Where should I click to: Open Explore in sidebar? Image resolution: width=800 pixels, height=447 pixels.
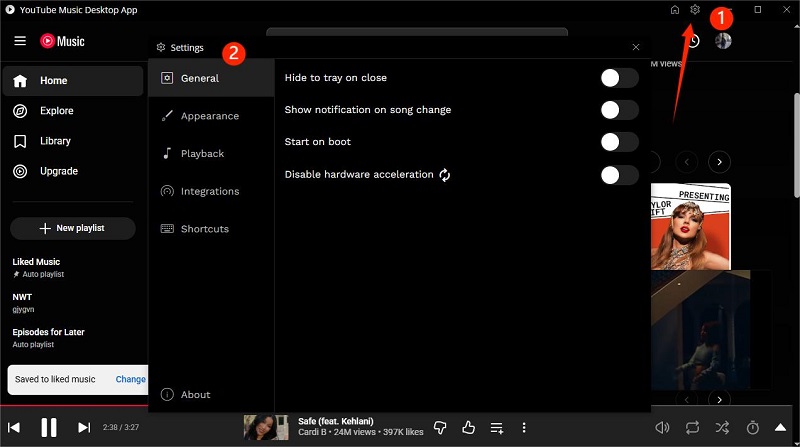click(x=73, y=111)
